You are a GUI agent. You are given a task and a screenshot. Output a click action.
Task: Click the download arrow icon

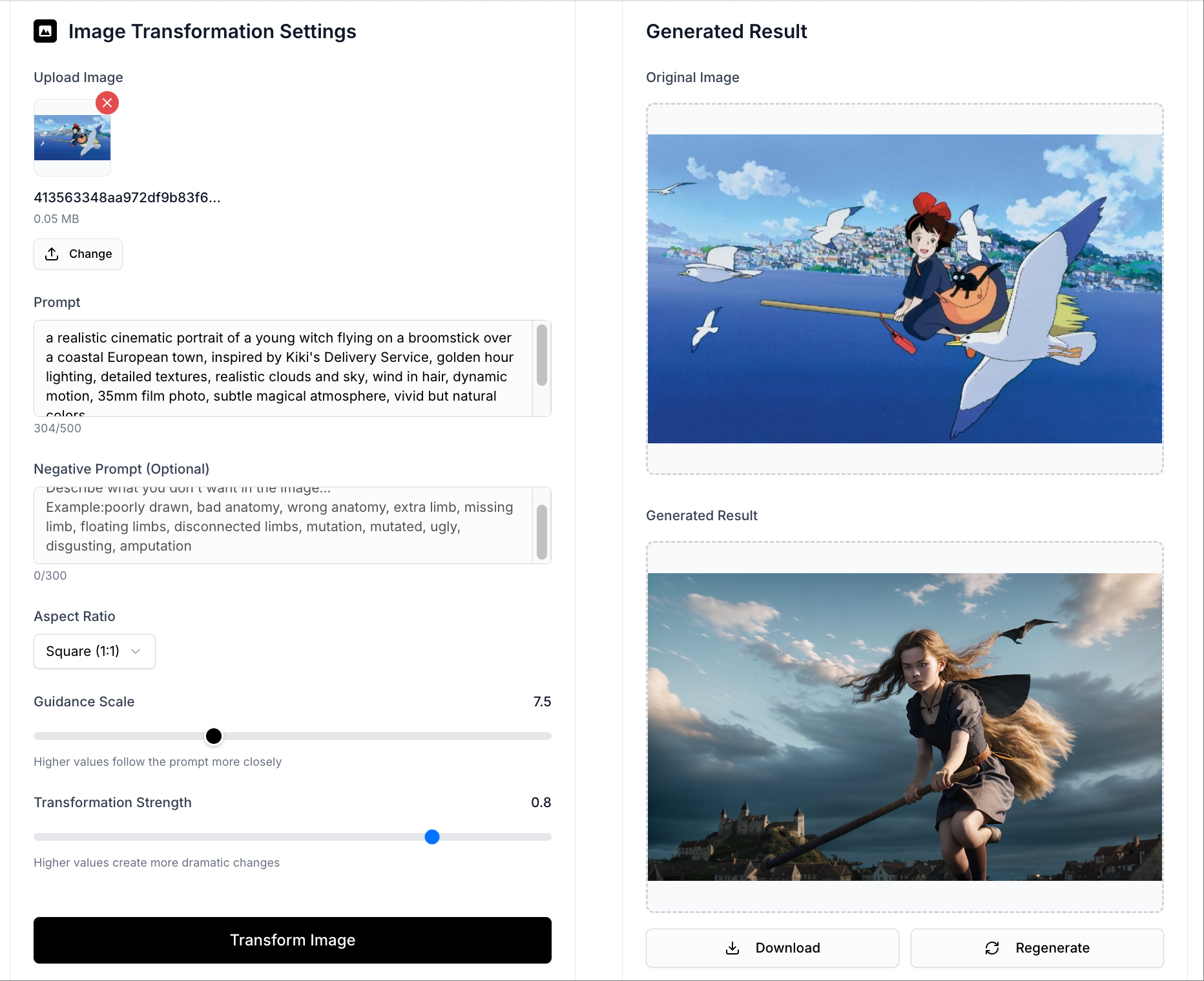[x=732, y=948]
